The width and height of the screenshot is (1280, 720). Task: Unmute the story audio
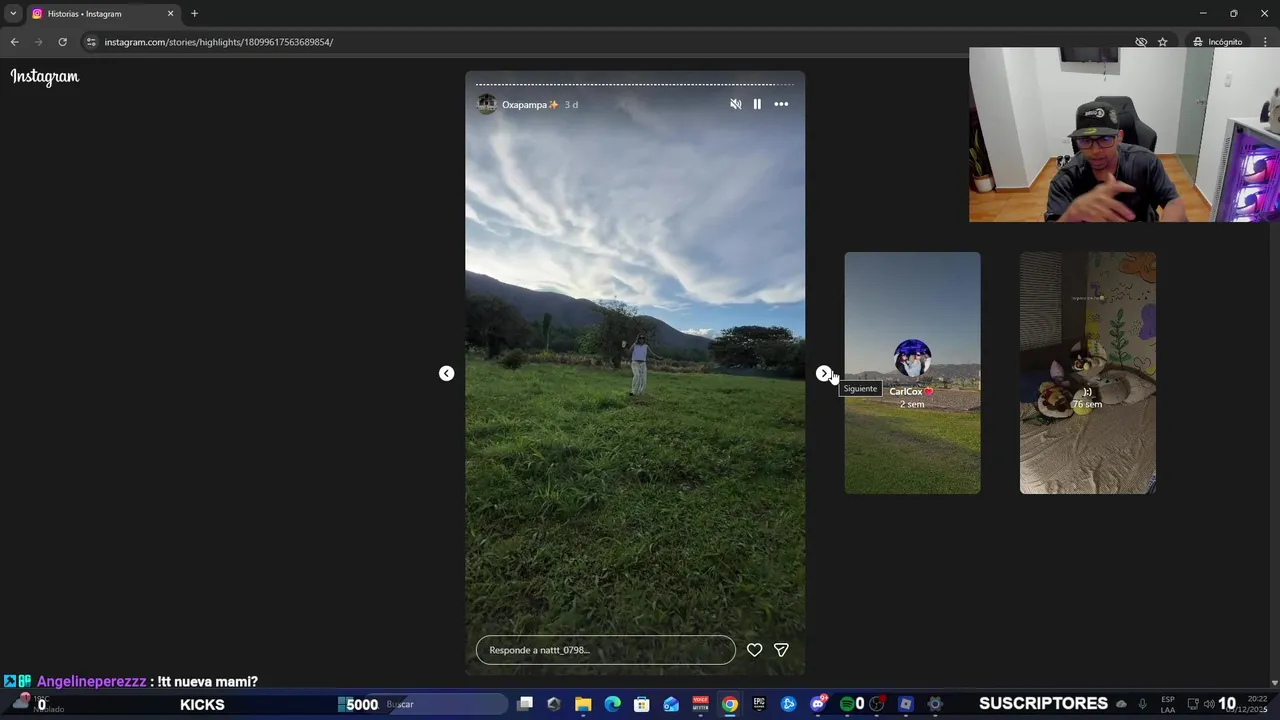[x=736, y=104]
